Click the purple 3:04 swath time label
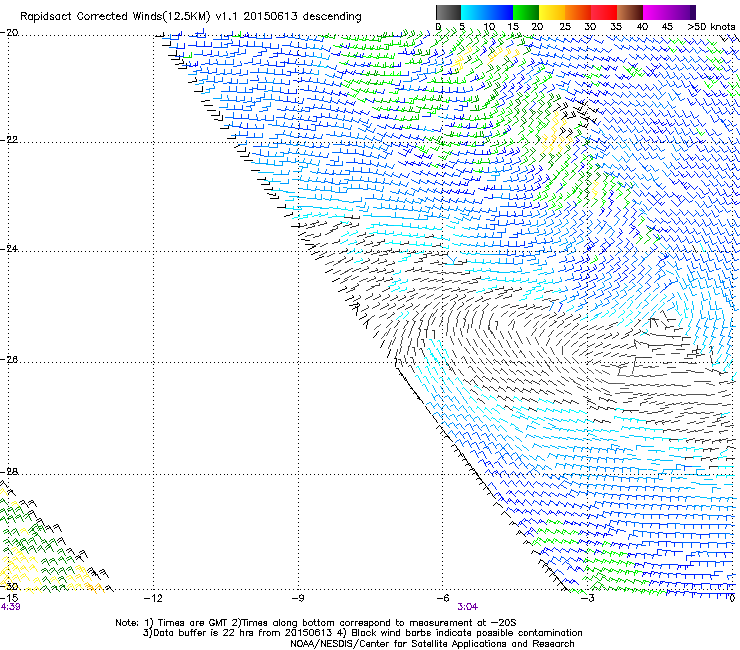740x650 pixels. [467, 607]
